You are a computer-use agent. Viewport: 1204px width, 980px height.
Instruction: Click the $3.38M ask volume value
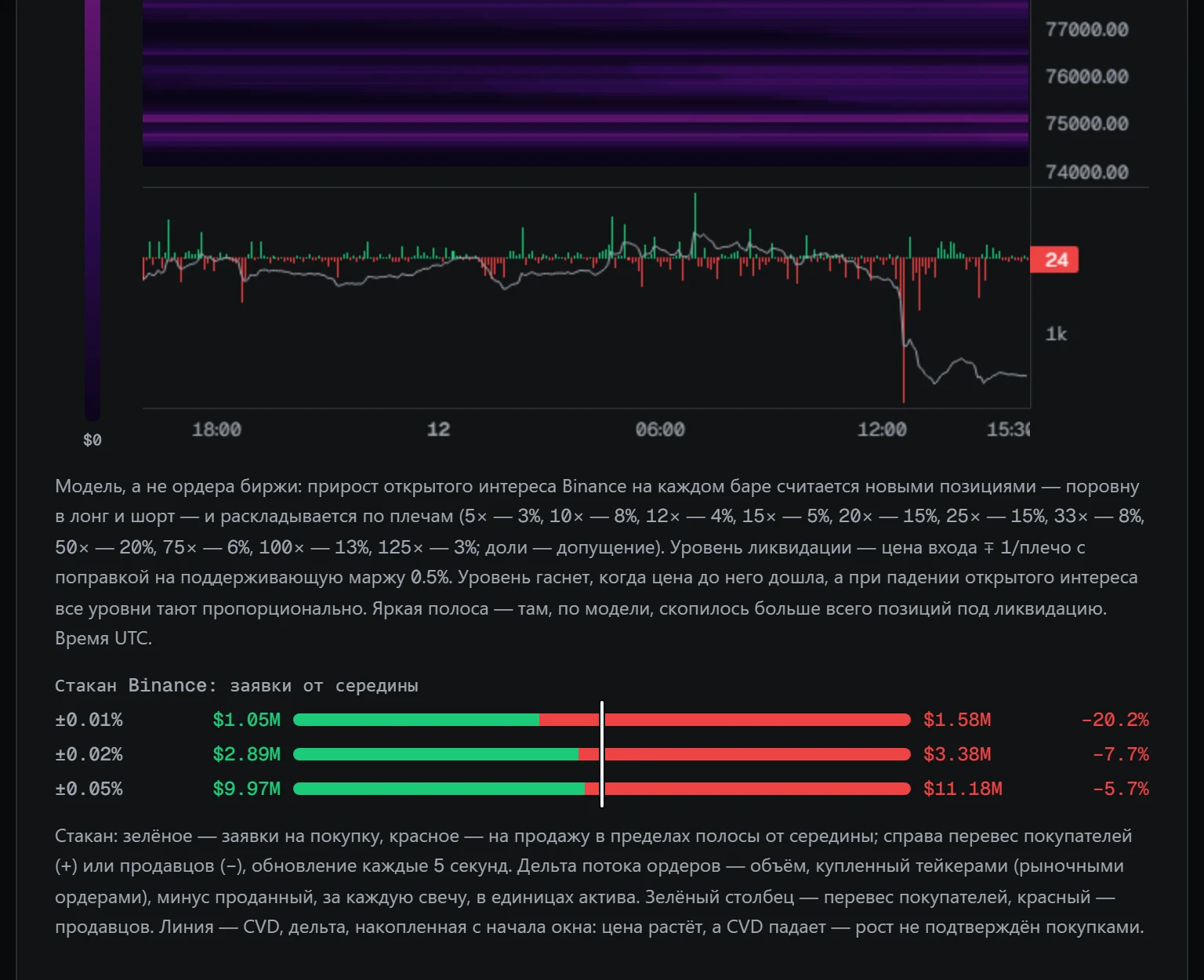tap(957, 754)
